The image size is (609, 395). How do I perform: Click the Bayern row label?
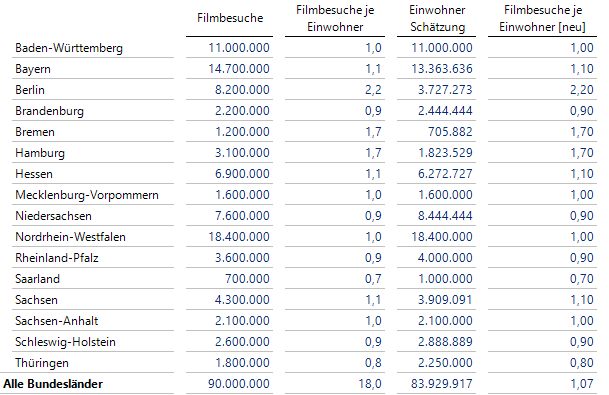click(33, 69)
